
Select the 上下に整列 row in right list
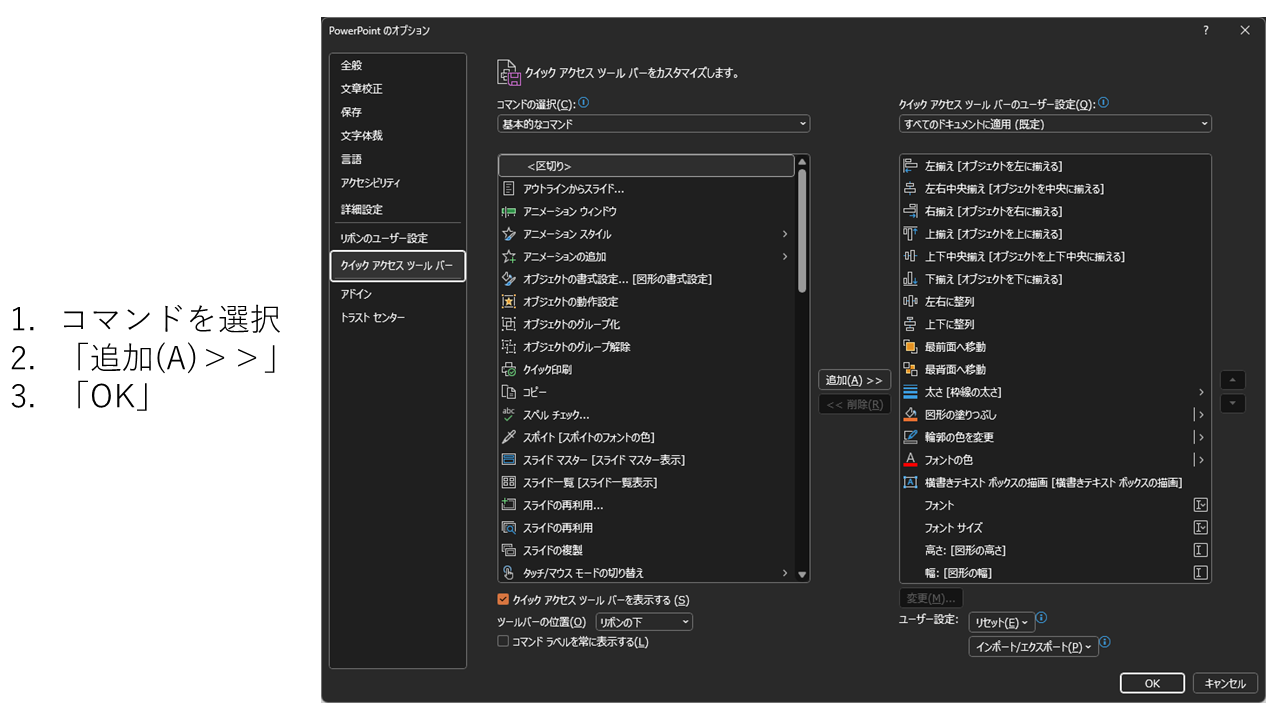(1055, 324)
